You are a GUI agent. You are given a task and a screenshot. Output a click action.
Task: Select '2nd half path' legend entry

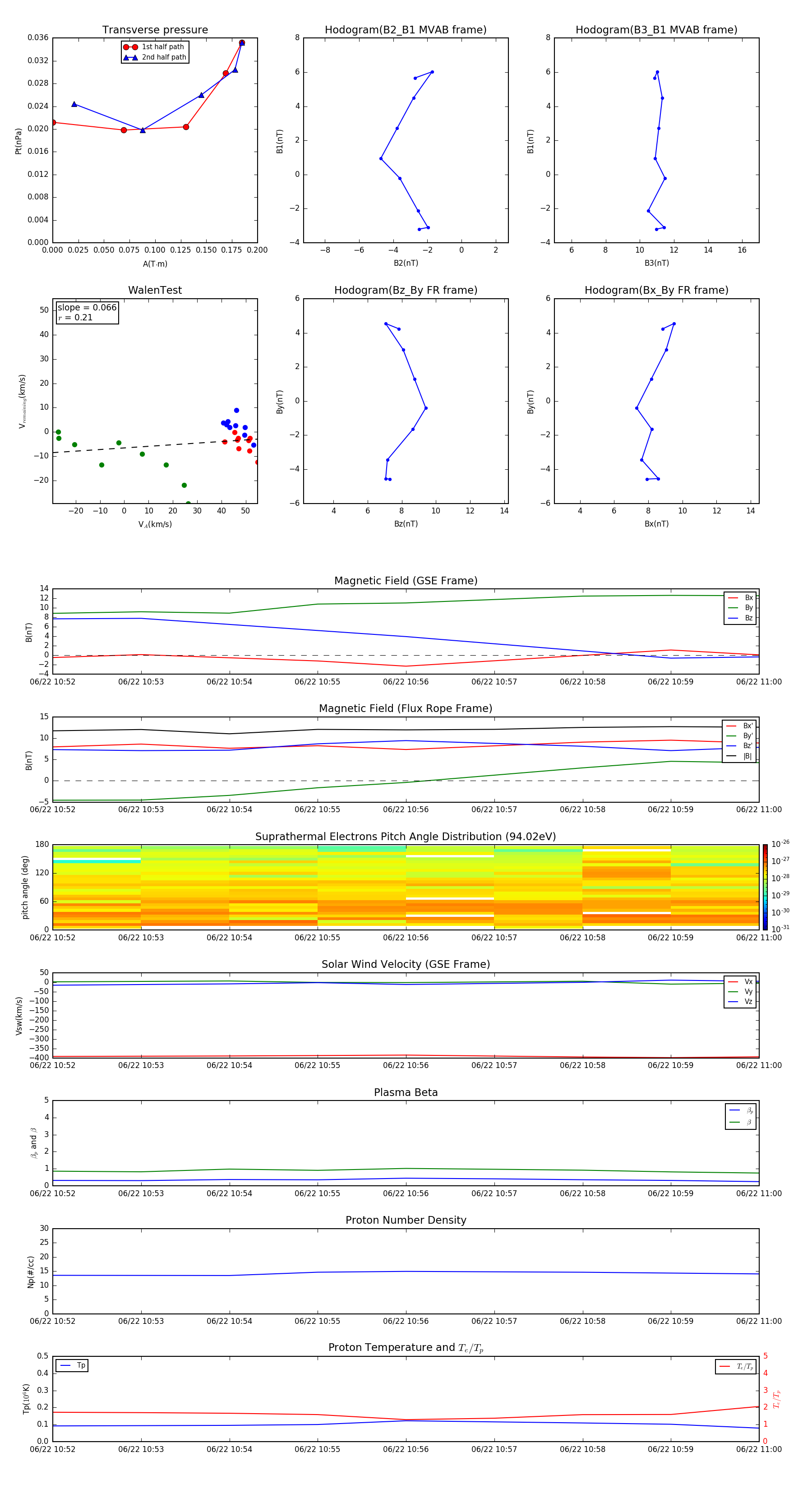point(155,57)
